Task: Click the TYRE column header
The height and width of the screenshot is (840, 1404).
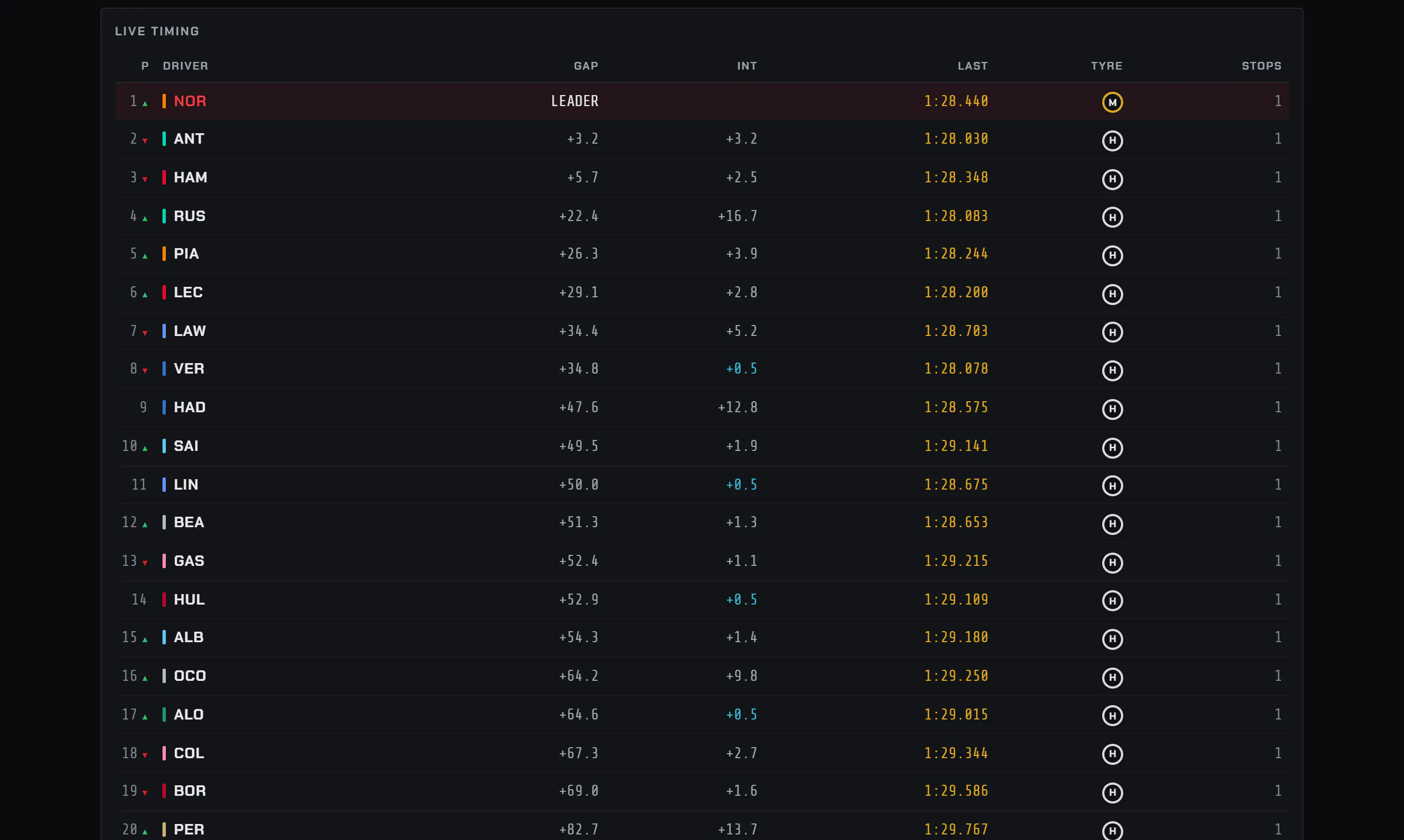Action: pyautogui.click(x=1106, y=66)
